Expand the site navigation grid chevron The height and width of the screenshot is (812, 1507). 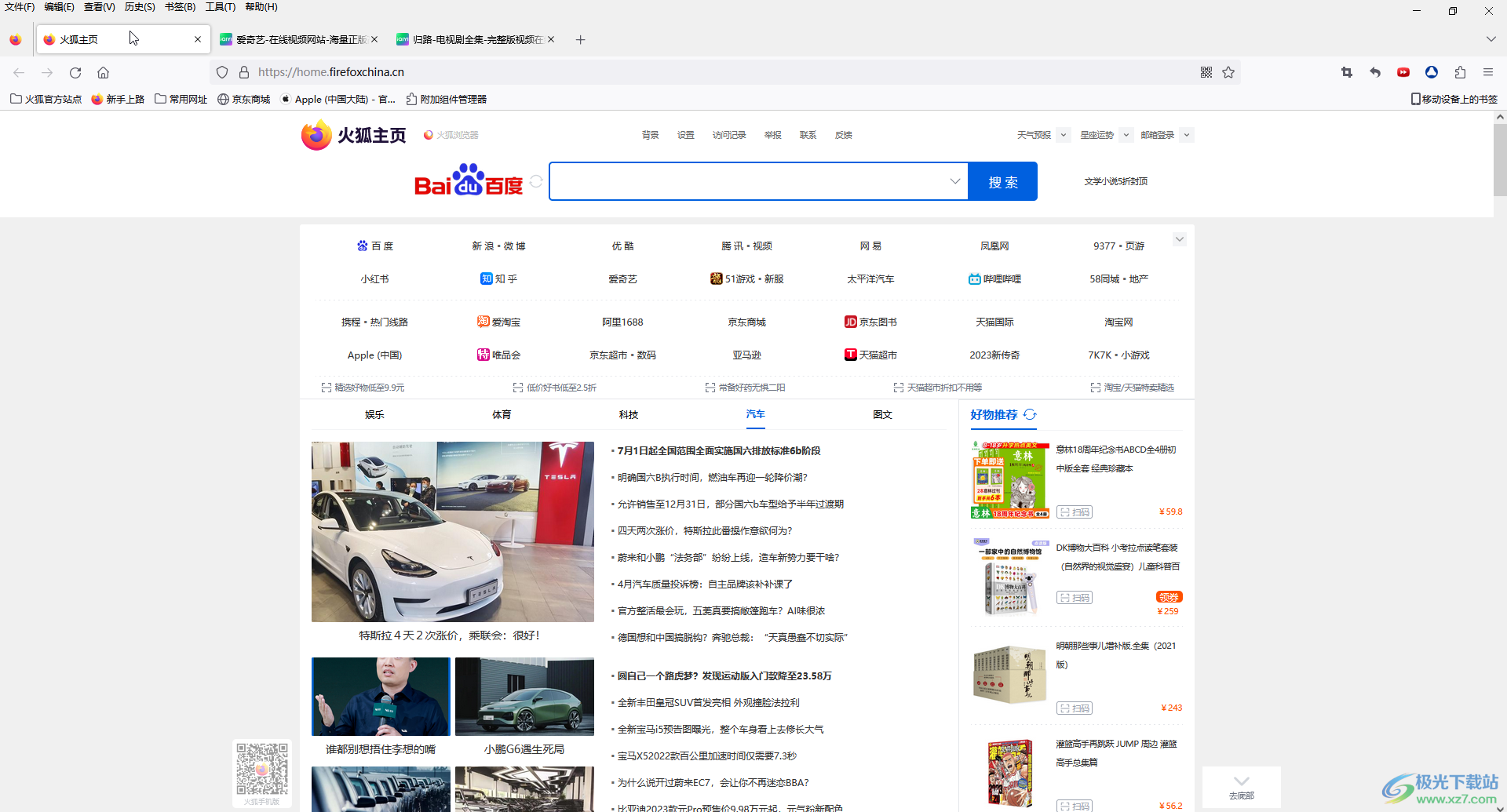[1179, 239]
